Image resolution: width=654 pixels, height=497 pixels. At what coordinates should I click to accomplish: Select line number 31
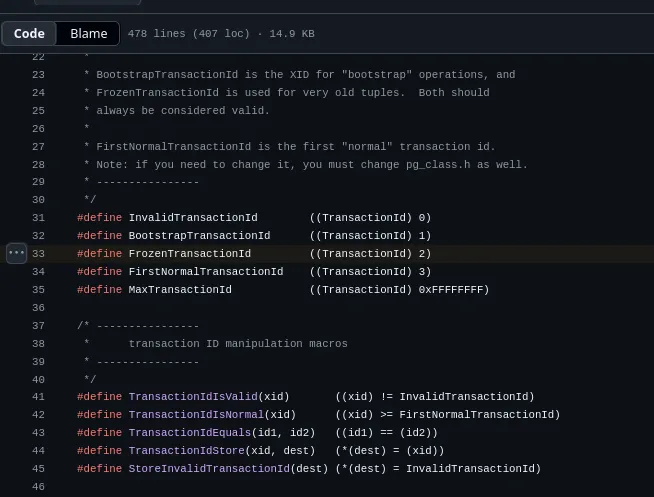click(38, 218)
